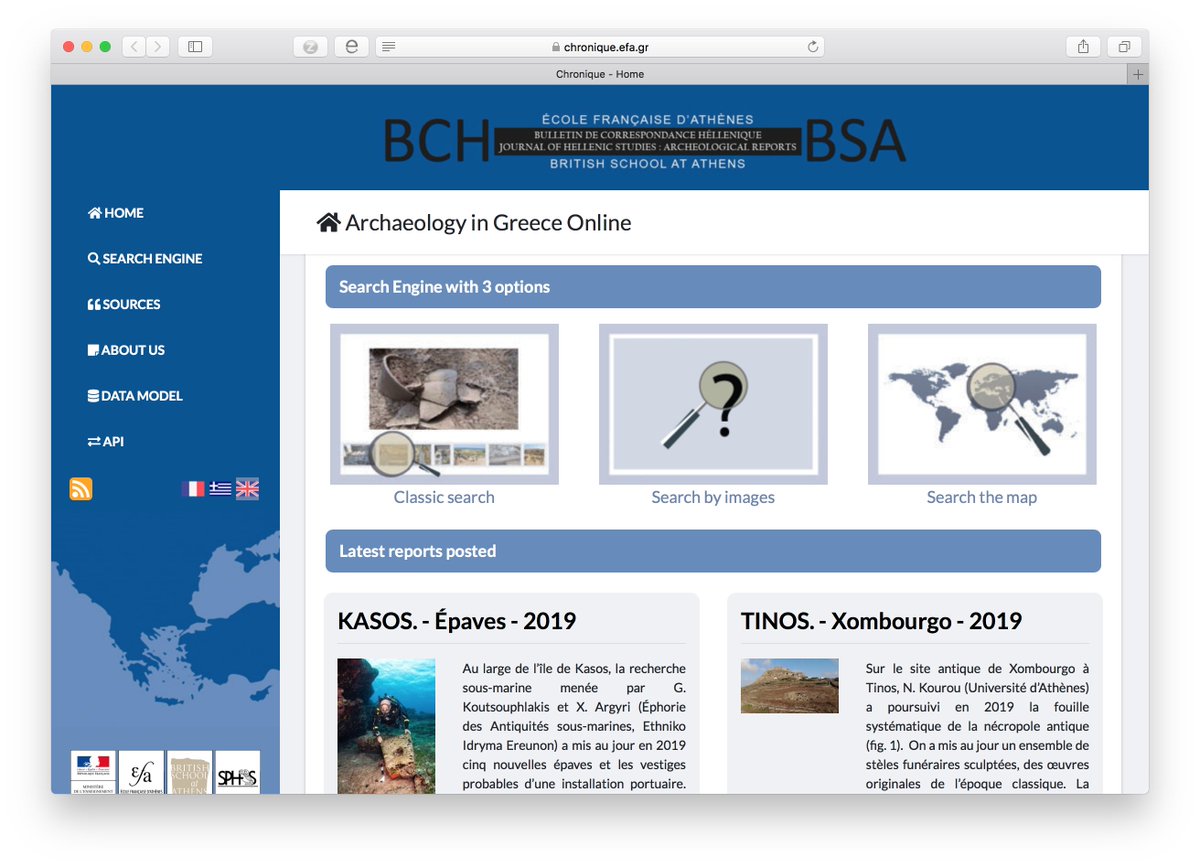This screenshot has height=867, width=1200.
Task: Open the RSS feed icon
Action: pyautogui.click(x=81, y=489)
